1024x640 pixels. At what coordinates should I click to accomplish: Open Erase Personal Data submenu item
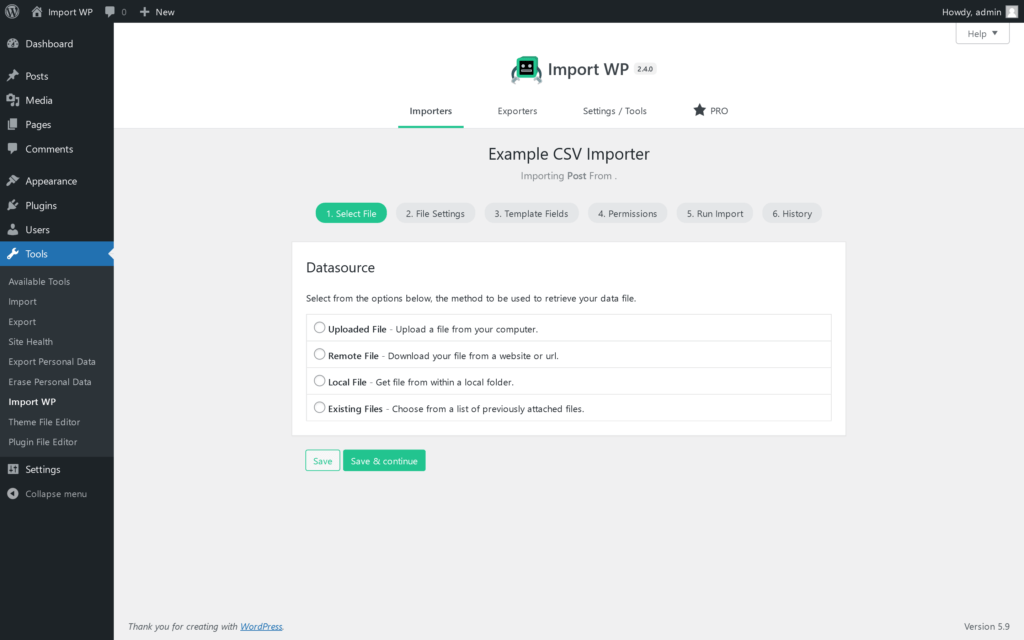pyautogui.click(x=50, y=382)
